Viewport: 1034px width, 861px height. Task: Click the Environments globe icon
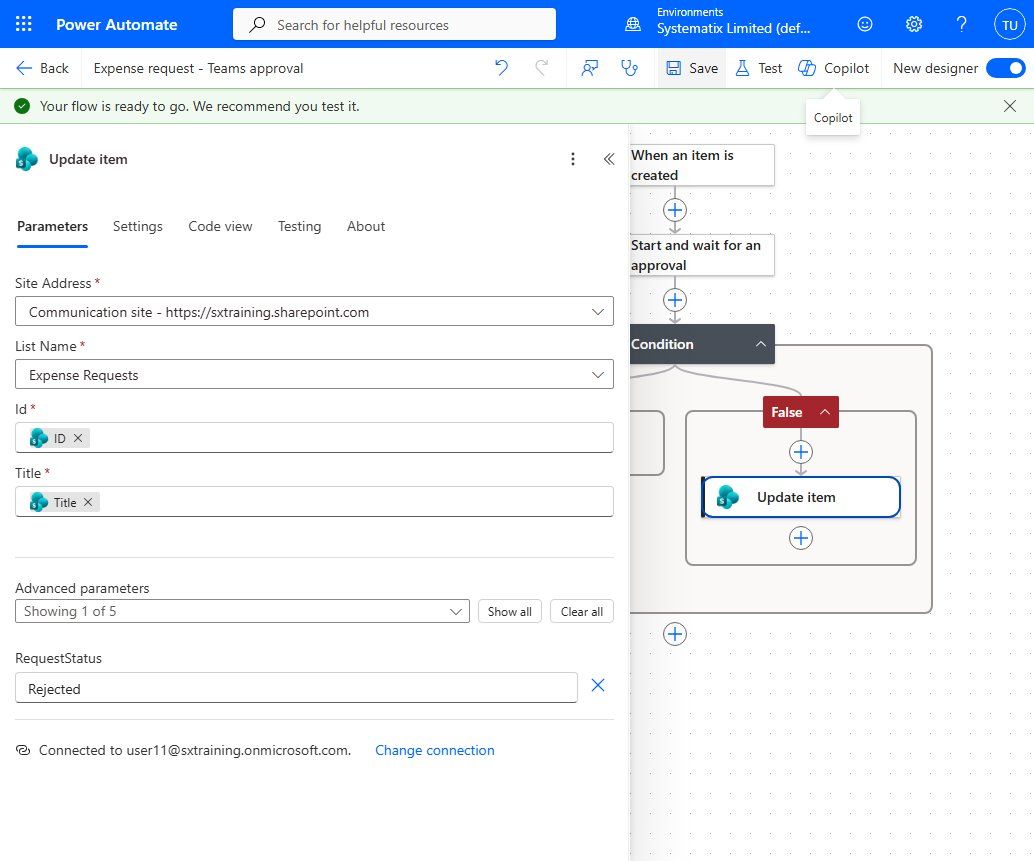632,24
